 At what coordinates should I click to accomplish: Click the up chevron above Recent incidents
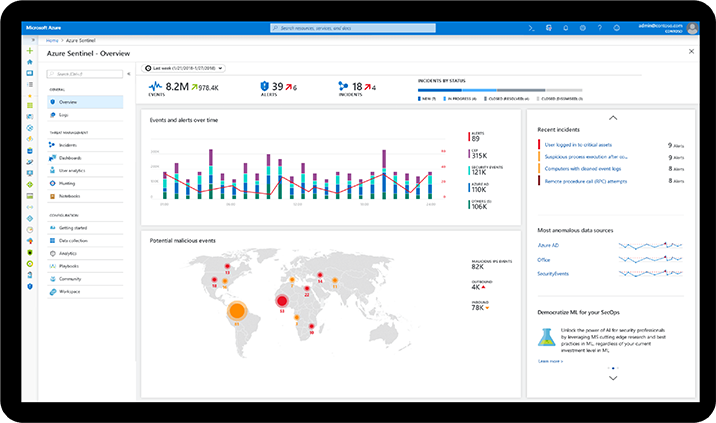coord(613,118)
